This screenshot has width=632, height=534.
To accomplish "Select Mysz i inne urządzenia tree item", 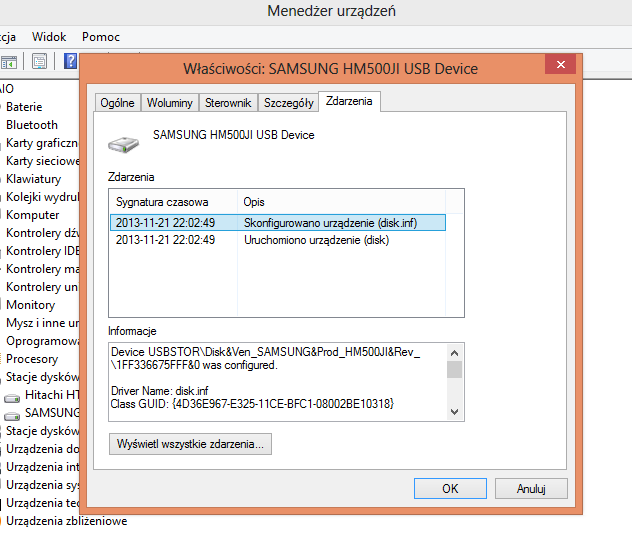I will 42,323.
